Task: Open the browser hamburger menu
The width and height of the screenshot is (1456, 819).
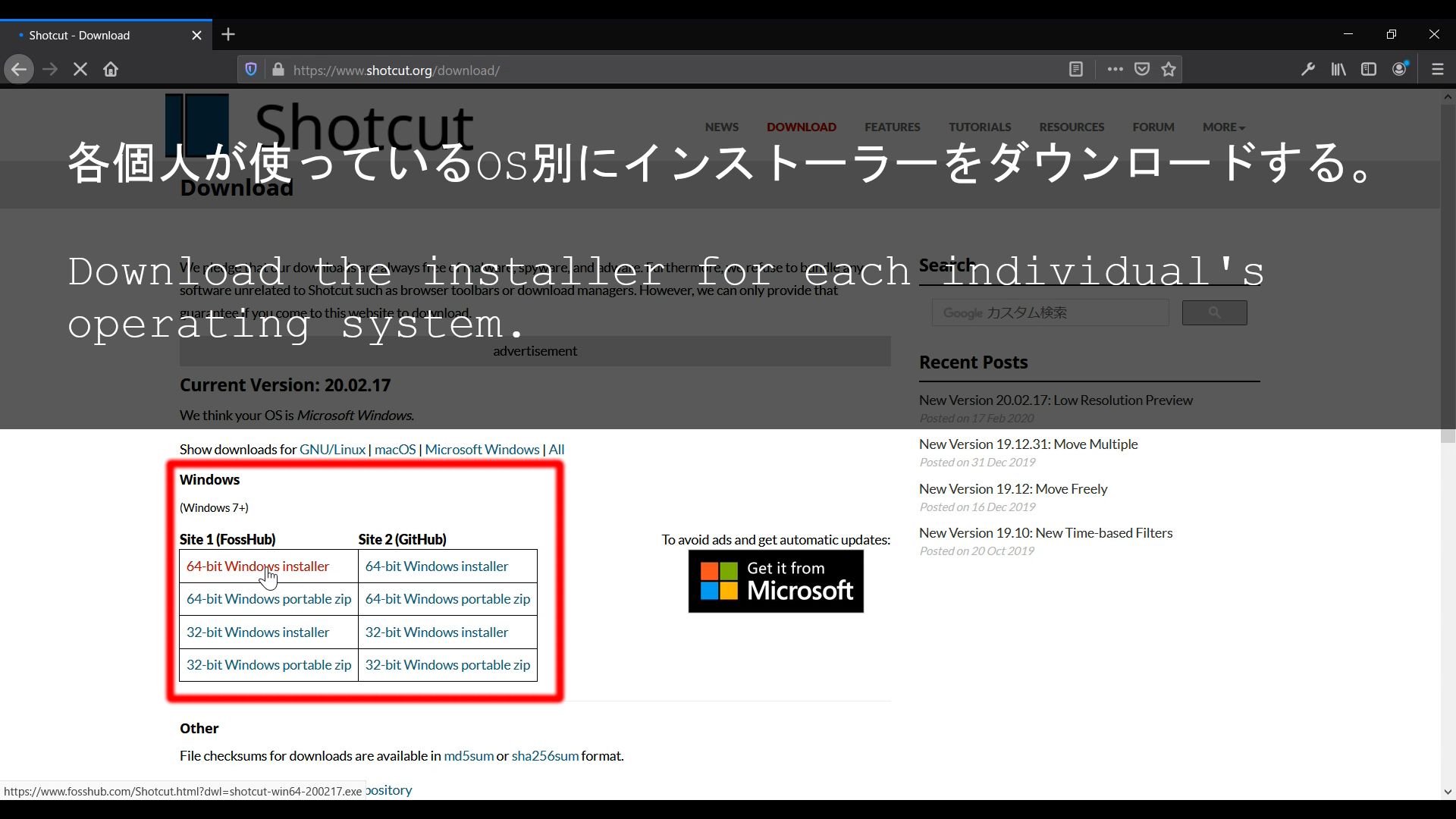Action: [x=1438, y=70]
